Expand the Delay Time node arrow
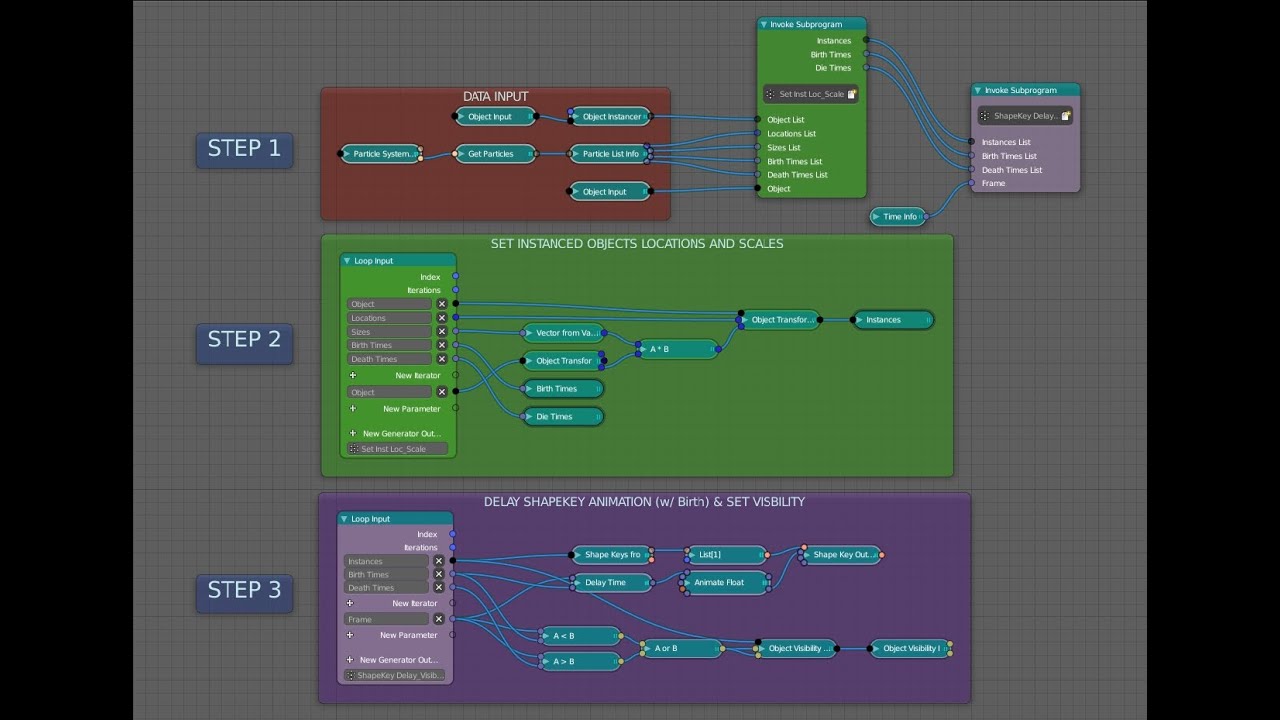The image size is (1280, 720). [x=578, y=582]
